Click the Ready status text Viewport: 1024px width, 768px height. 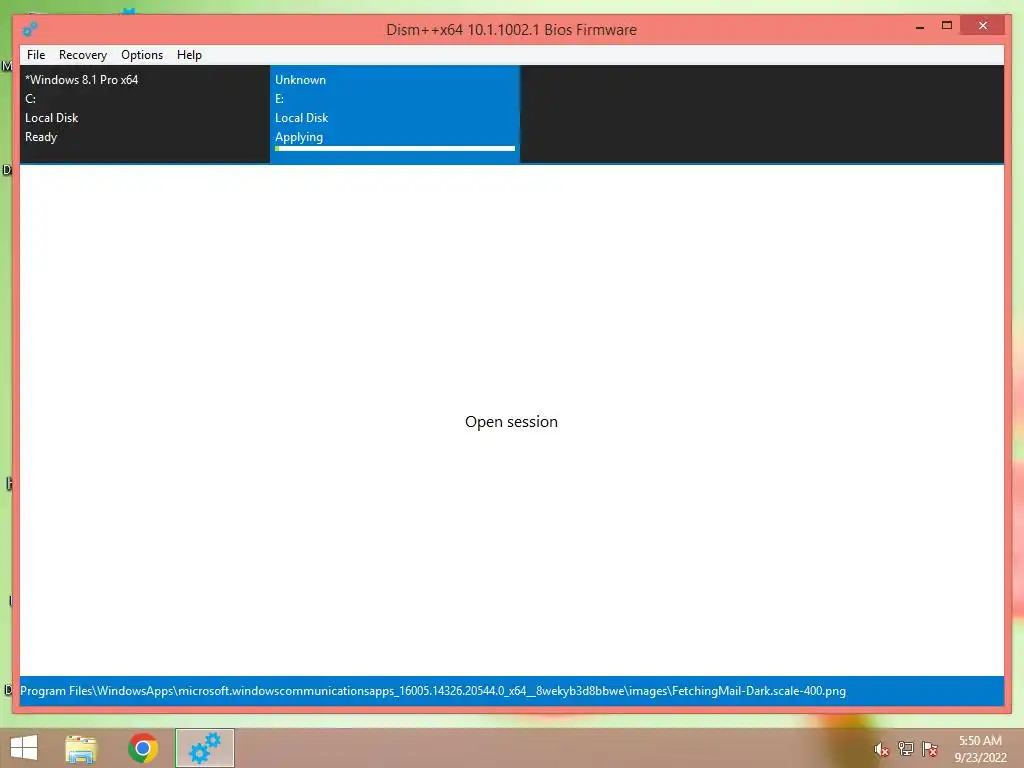[41, 137]
